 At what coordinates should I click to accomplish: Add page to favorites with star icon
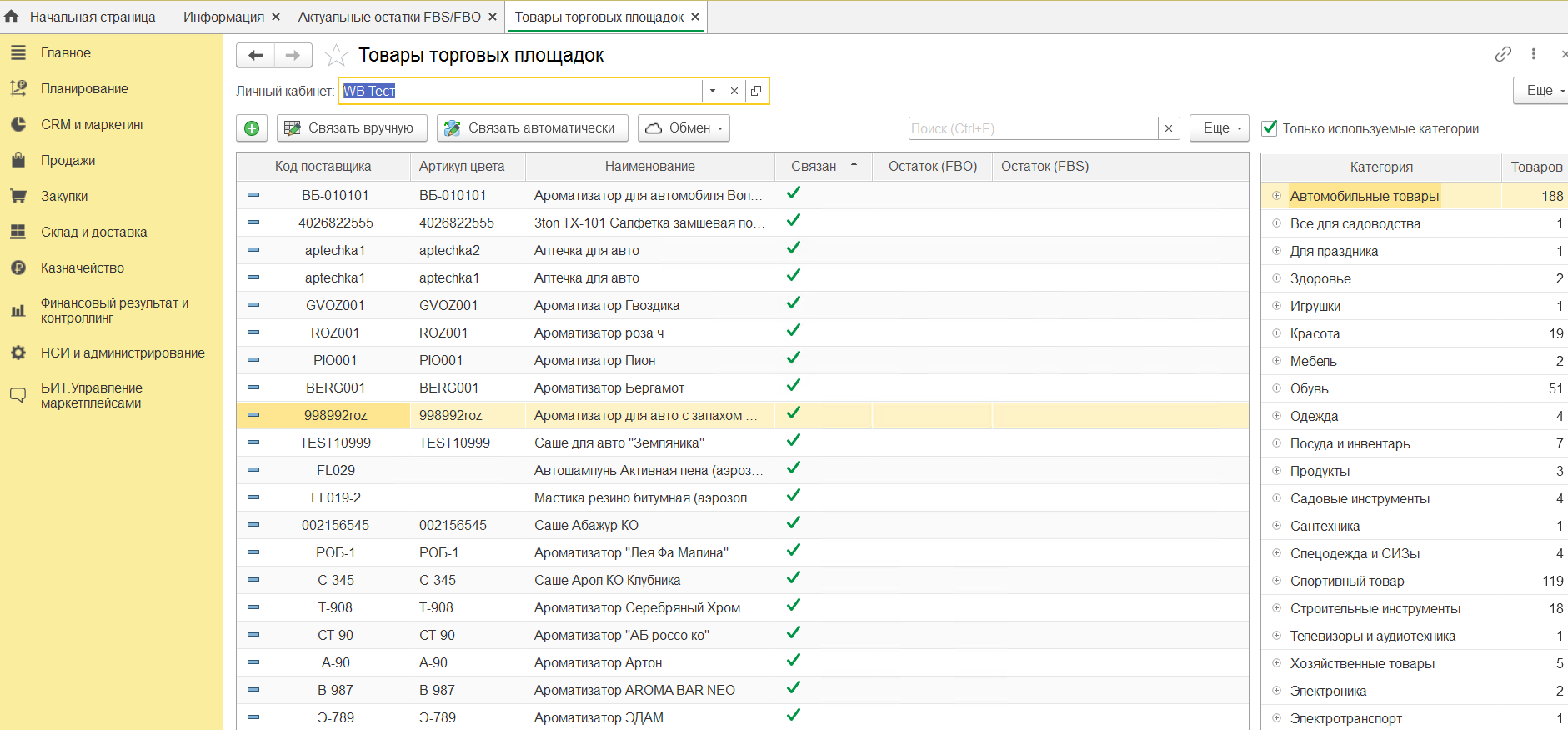click(x=336, y=55)
